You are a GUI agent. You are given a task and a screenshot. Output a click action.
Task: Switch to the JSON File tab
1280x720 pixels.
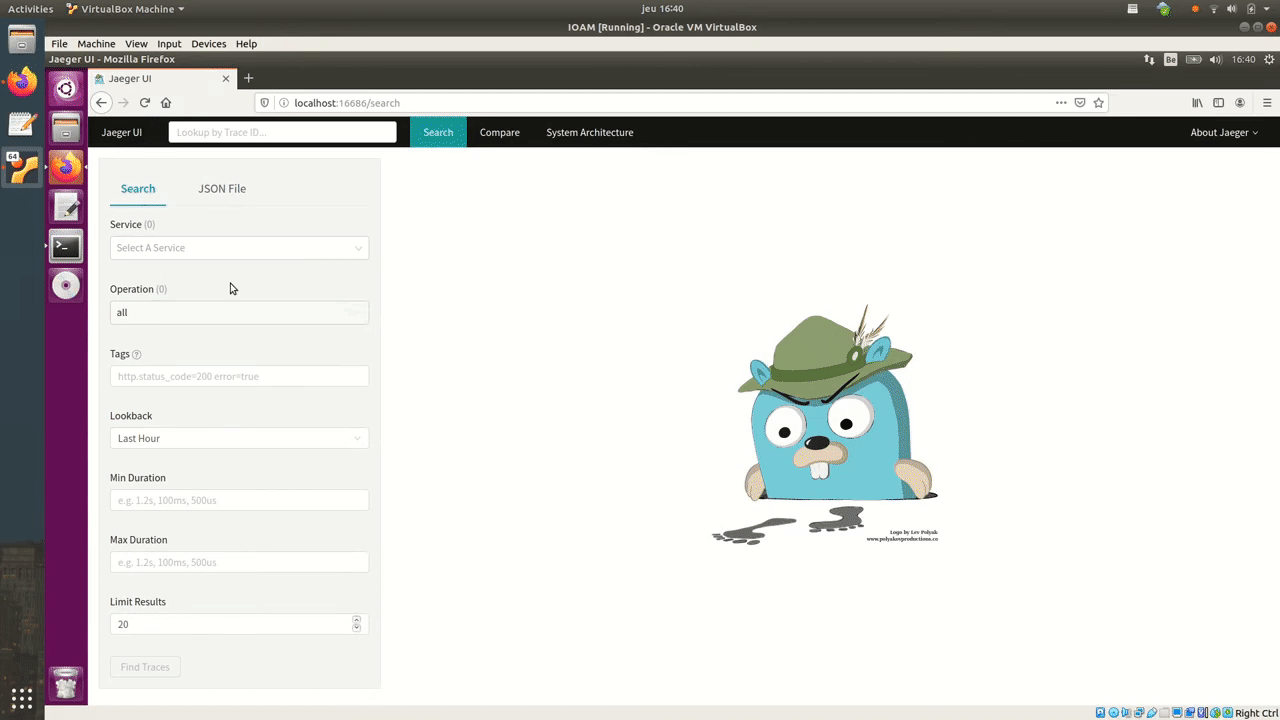pos(222,188)
